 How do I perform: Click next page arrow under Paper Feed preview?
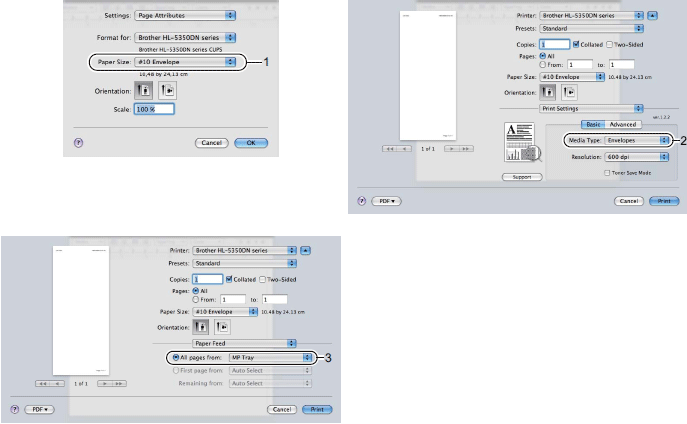[x=118, y=383]
